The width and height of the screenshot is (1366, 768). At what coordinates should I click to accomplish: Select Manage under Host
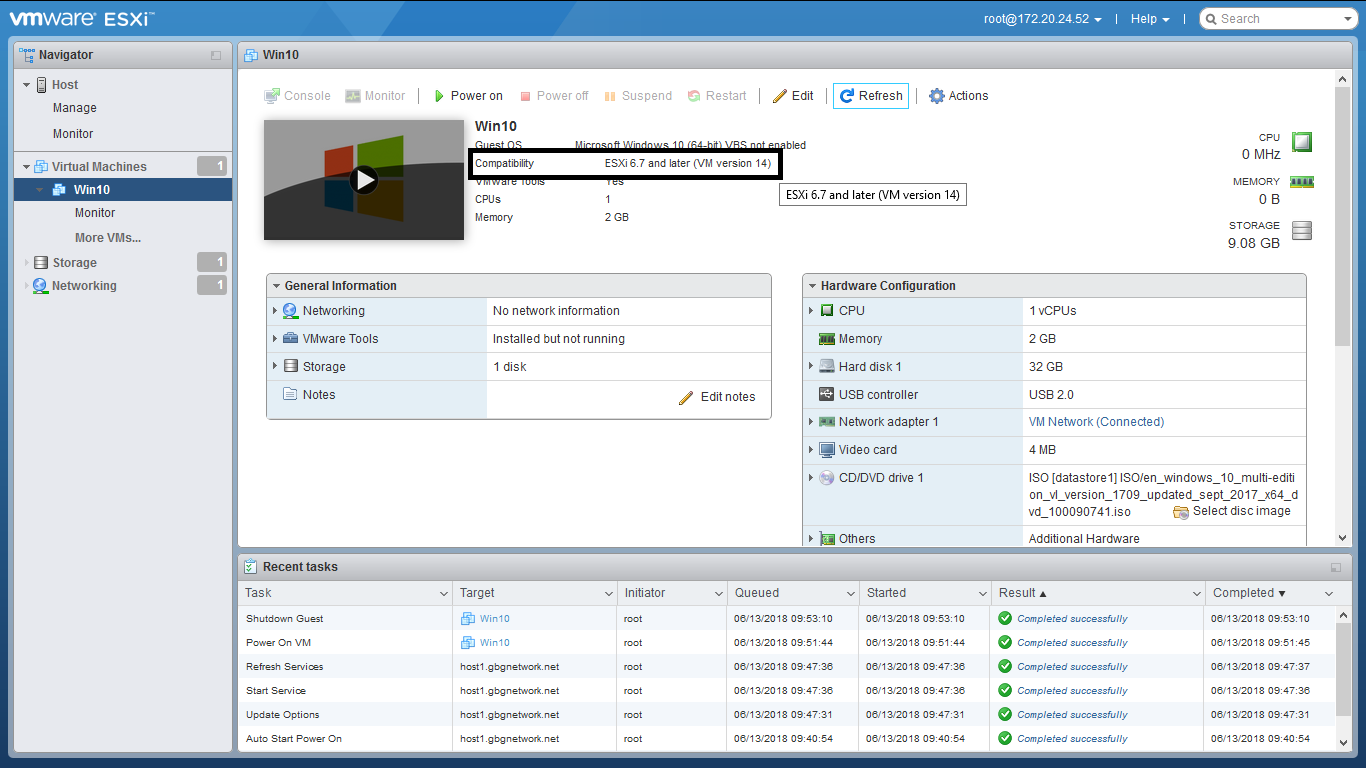coord(75,108)
